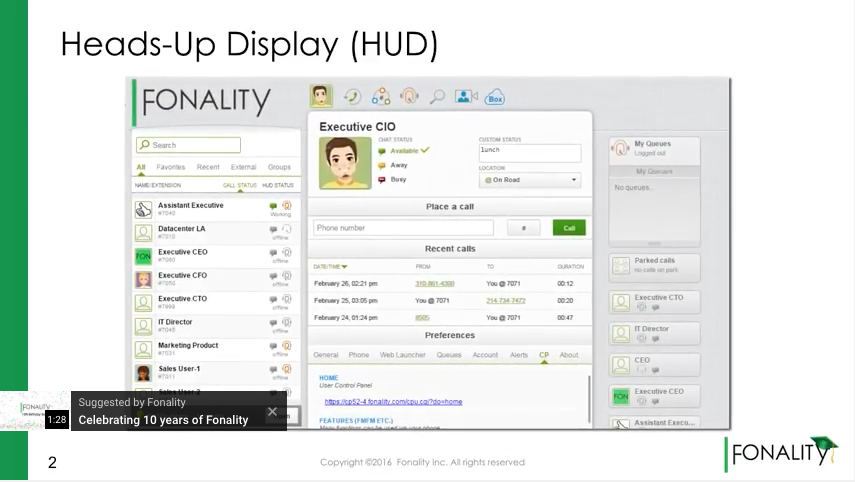This screenshot has height=482, width=855.
Task: Click IT Director avatar in right dock
Action: [621, 334]
